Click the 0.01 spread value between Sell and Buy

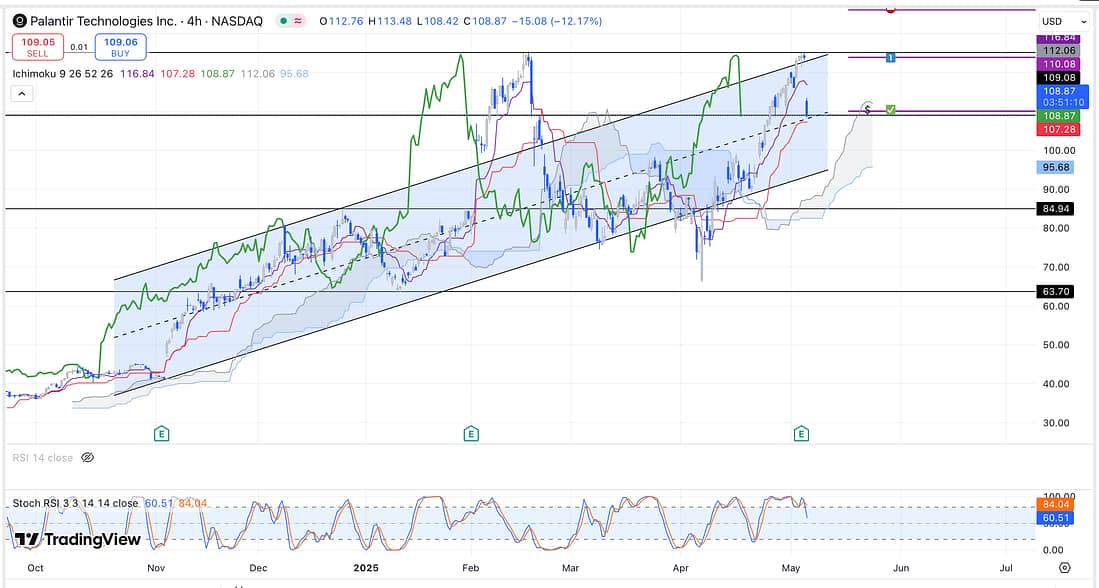coord(79,47)
